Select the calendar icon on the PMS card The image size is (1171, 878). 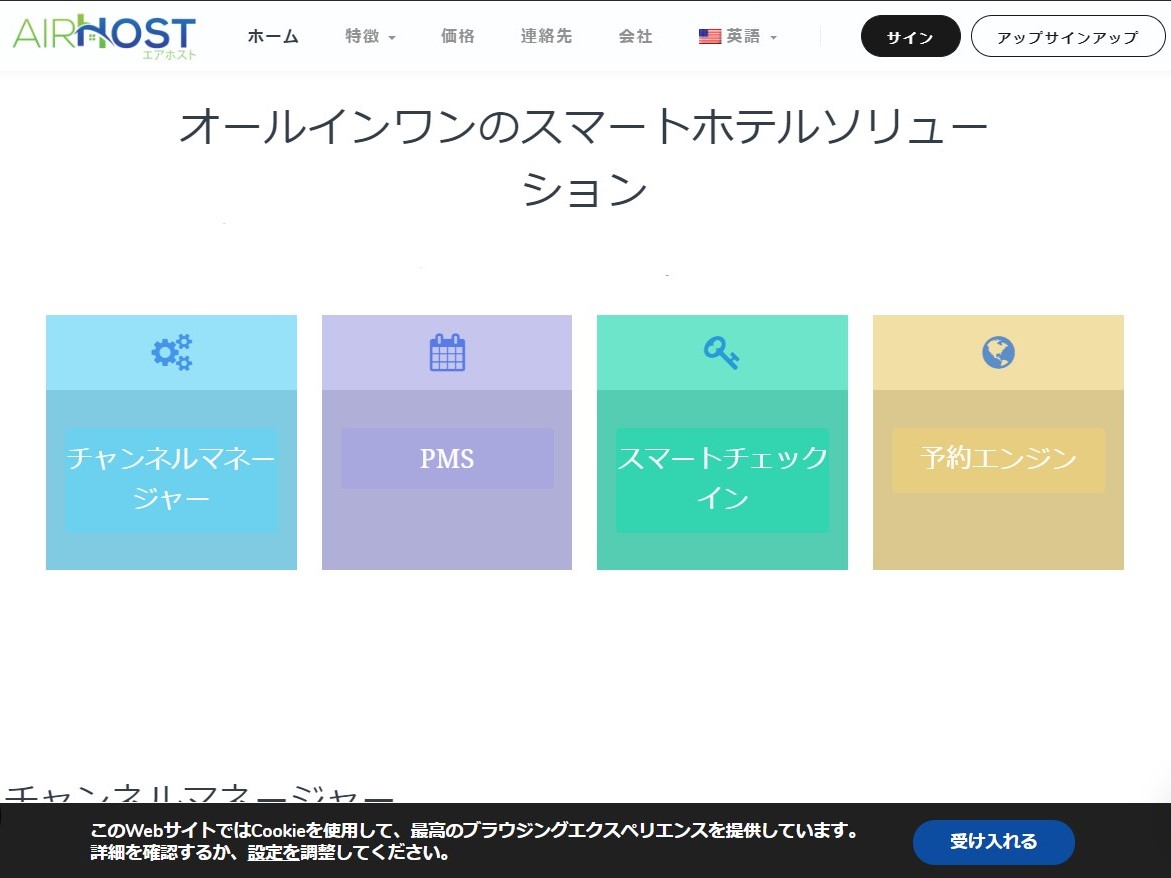tap(447, 352)
